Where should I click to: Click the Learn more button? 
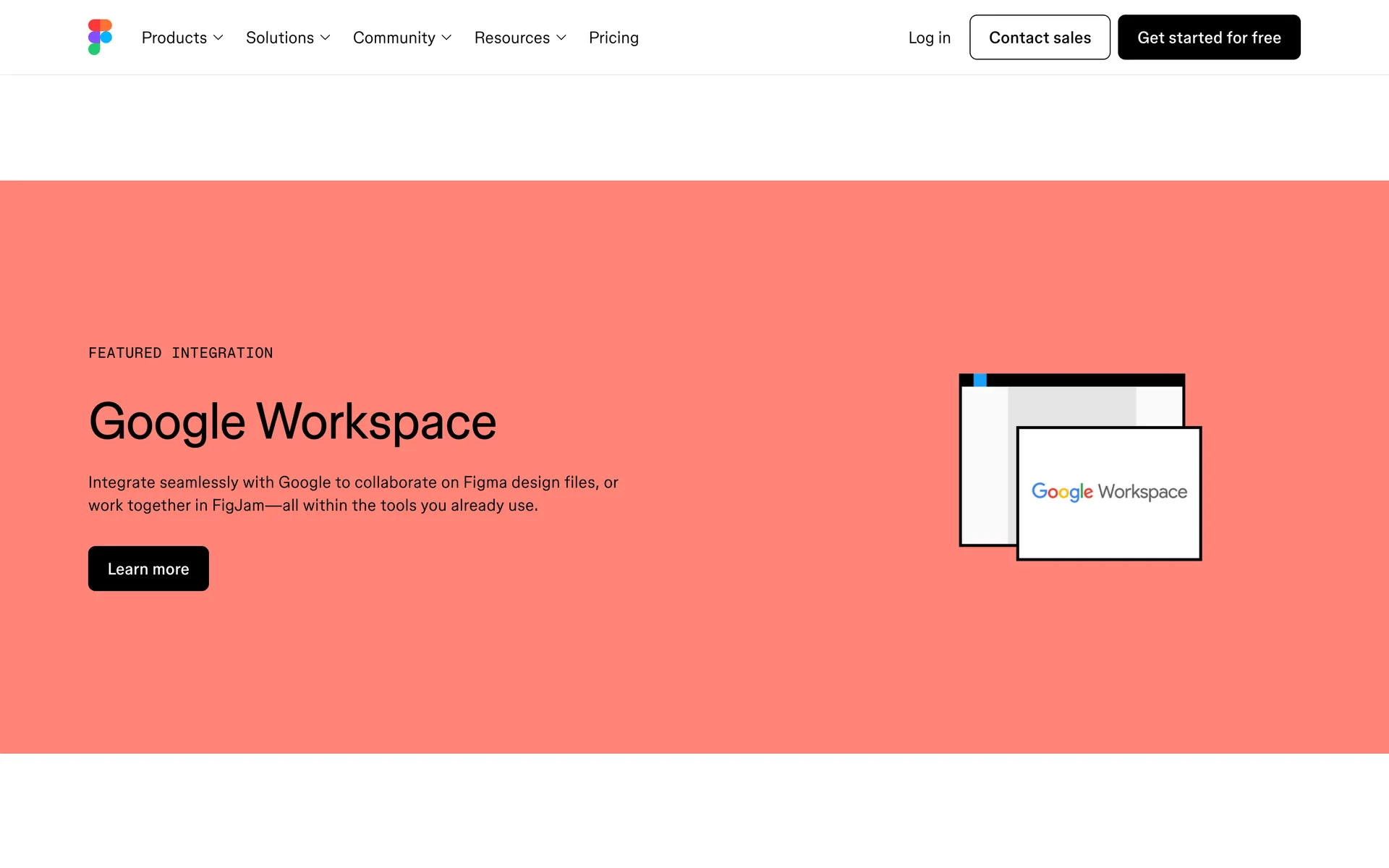tap(148, 569)
